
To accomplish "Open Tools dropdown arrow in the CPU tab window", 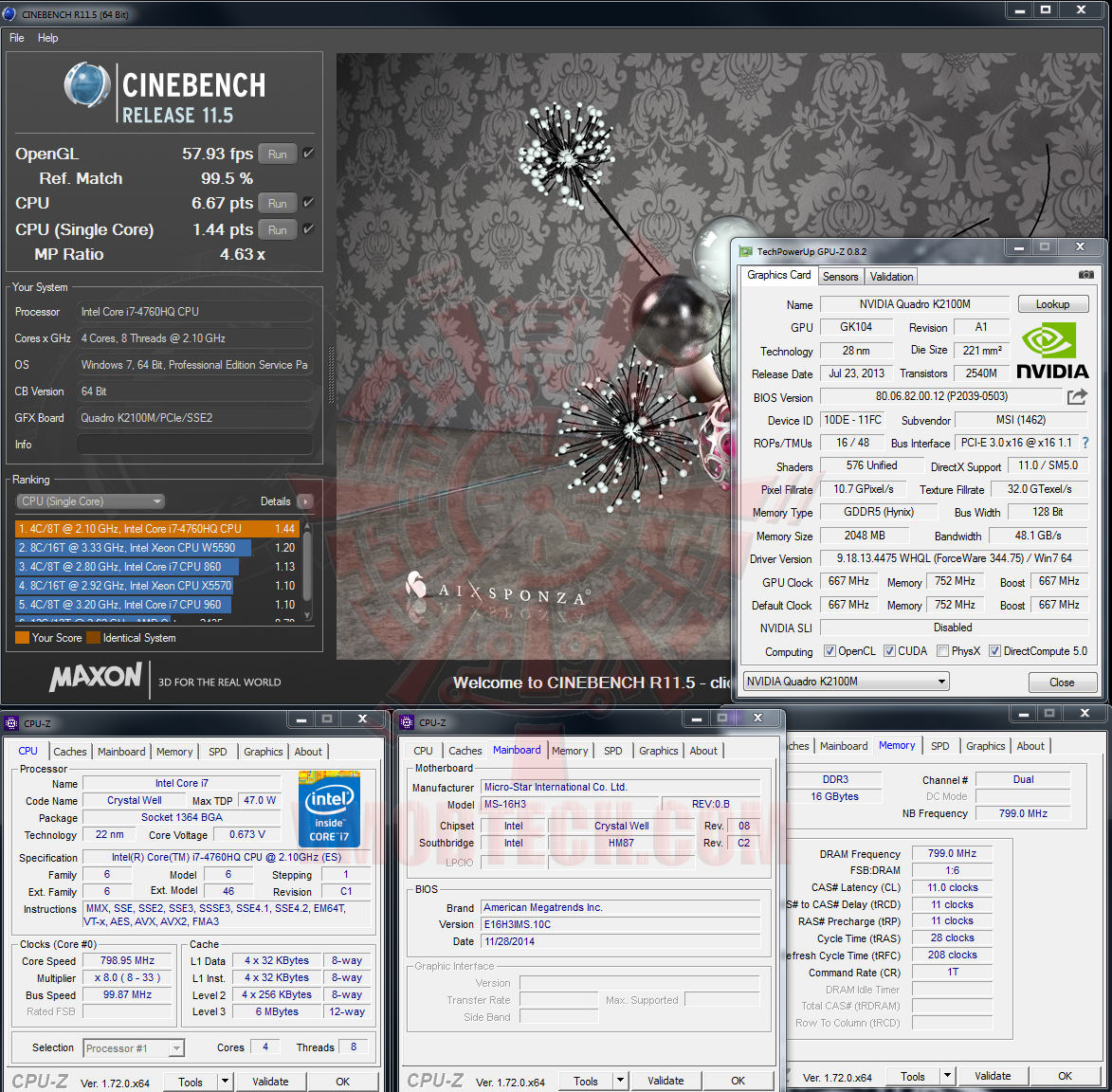I will click(x=225, y=1082).
